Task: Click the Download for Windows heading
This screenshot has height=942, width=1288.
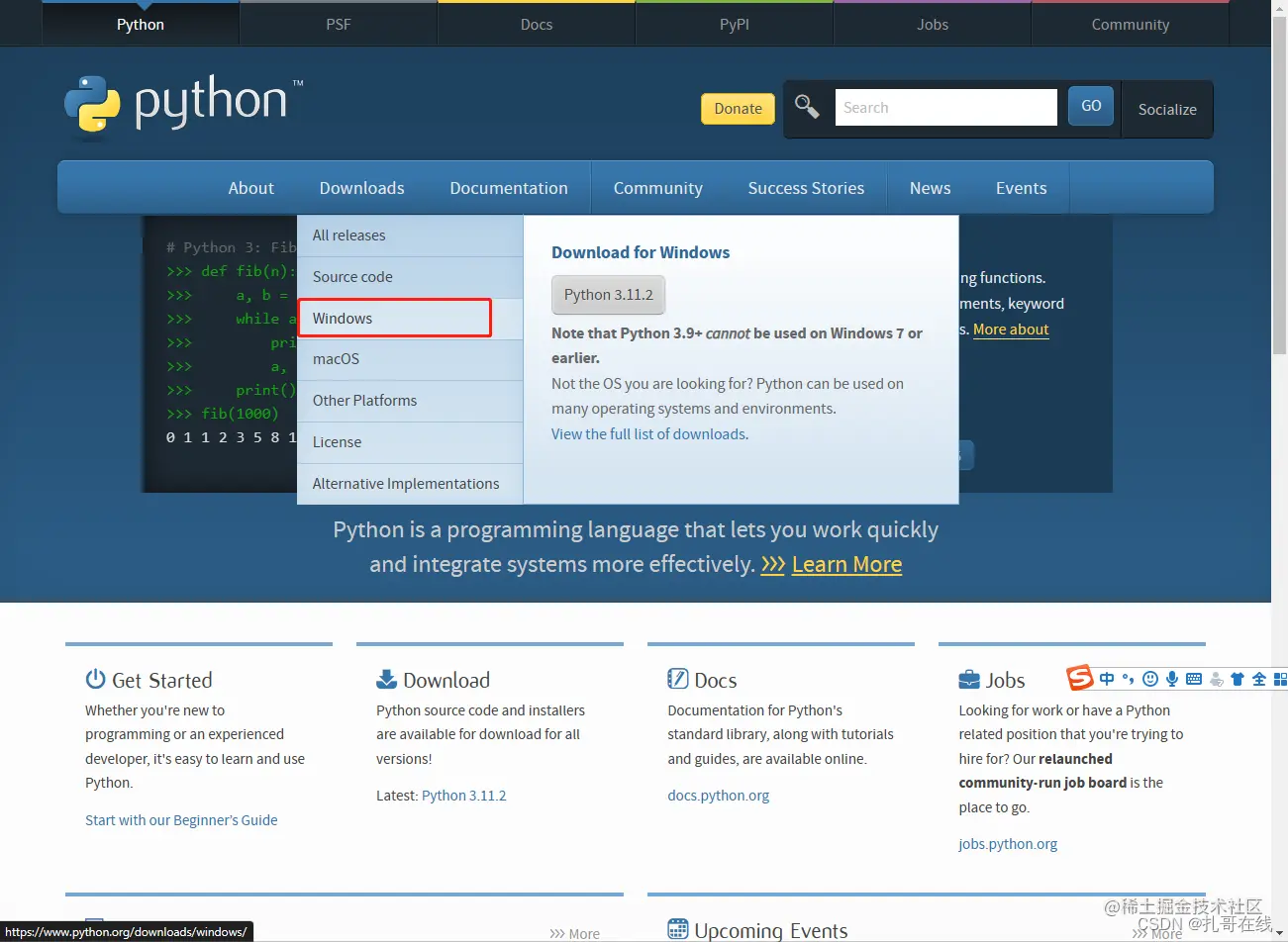Action: click(641, 252)
